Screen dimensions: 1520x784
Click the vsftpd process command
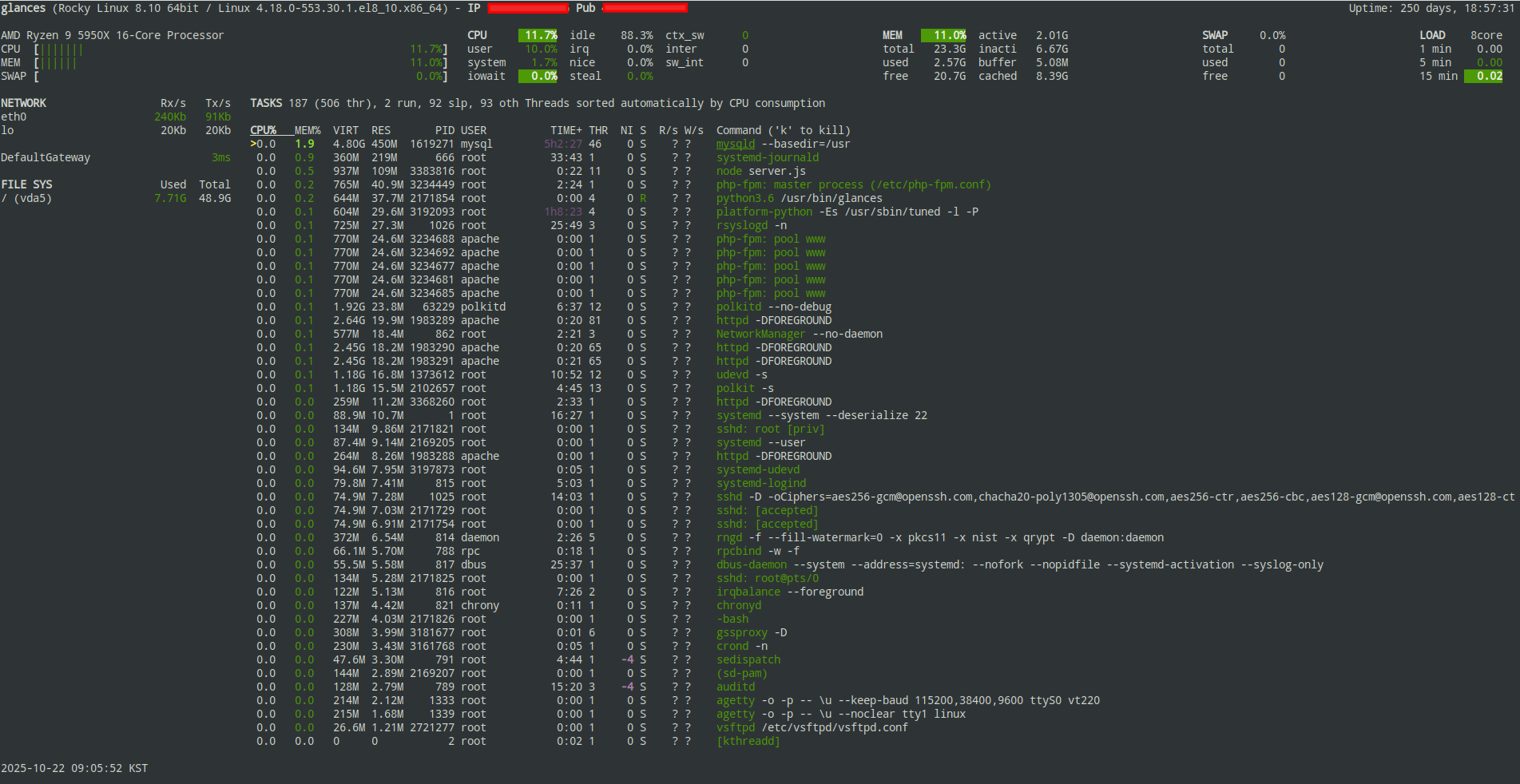click(812, 727)
